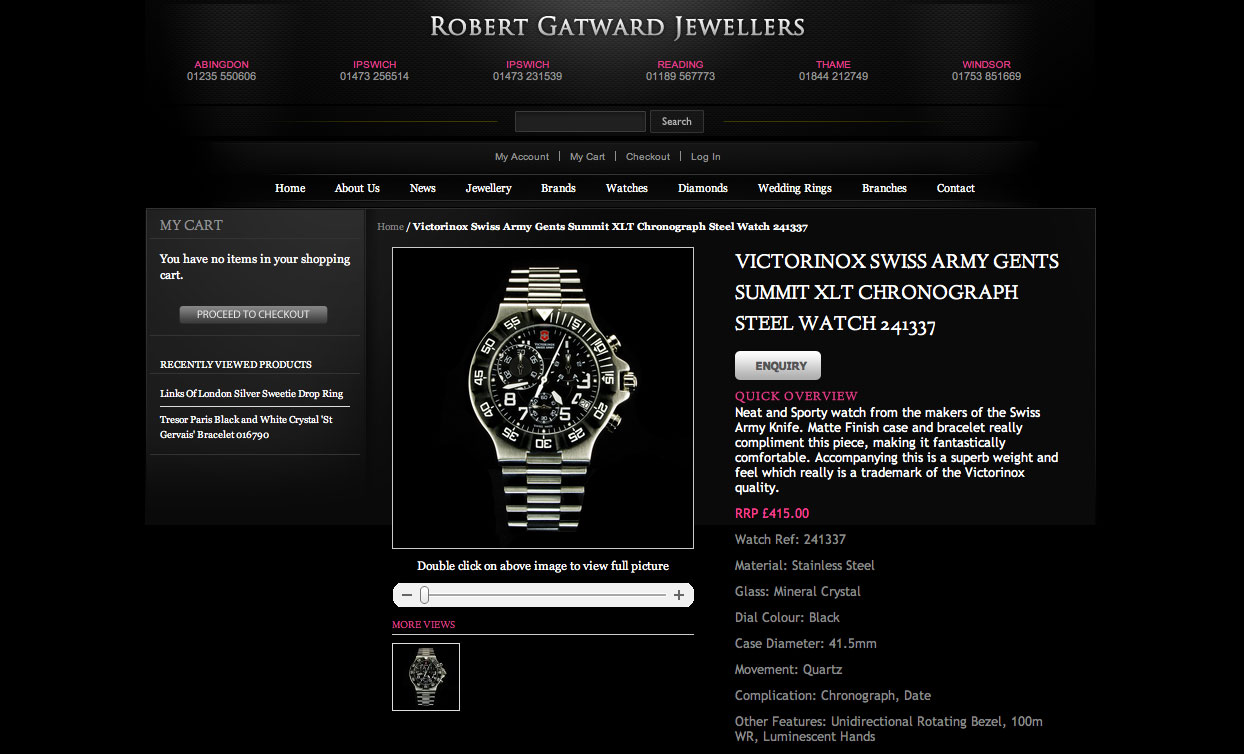This screenshot has width=1244, height=754.
Task: Go to Wedding Rings page
Action: pyautogui.click(x=795, y=188)
